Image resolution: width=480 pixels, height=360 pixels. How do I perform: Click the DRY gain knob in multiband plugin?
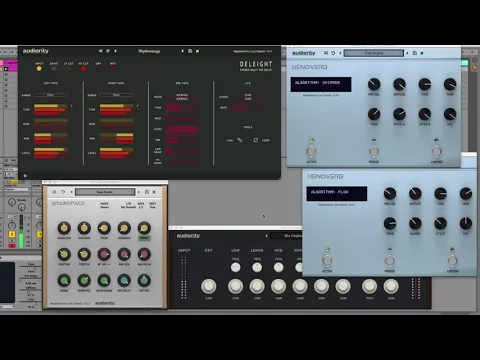(209, 286)
